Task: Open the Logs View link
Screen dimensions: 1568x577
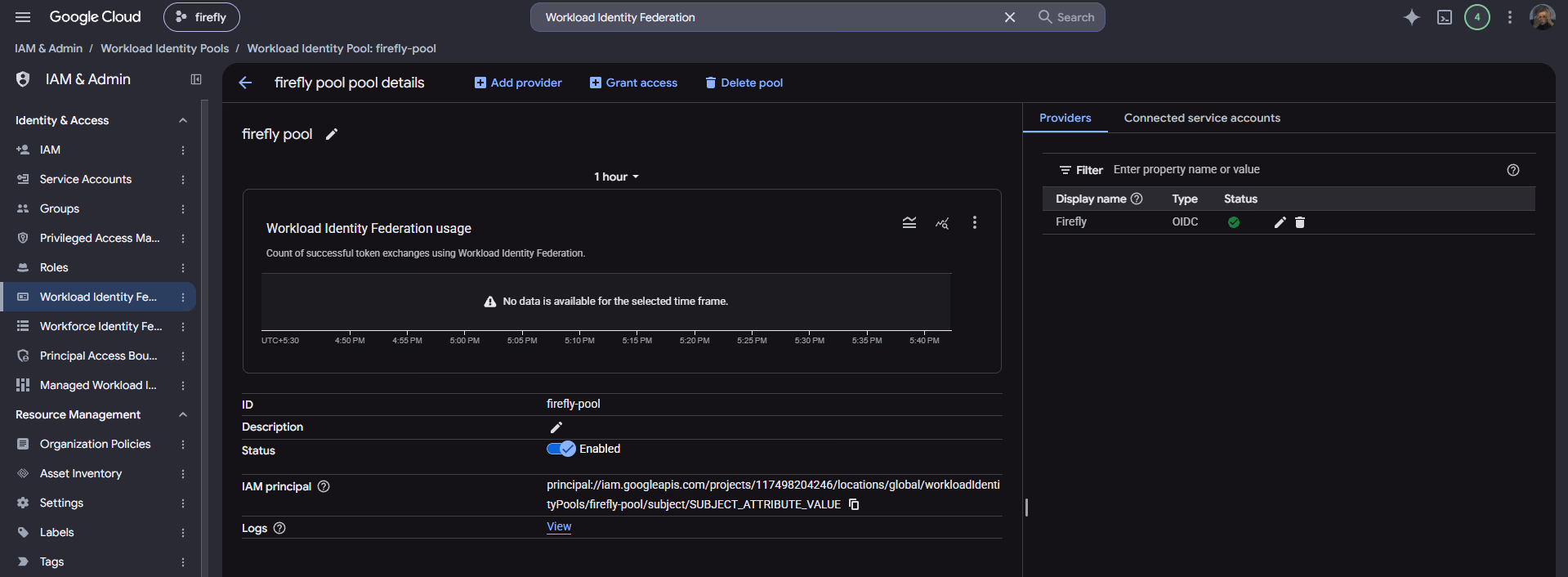Action: pos(559,526)
